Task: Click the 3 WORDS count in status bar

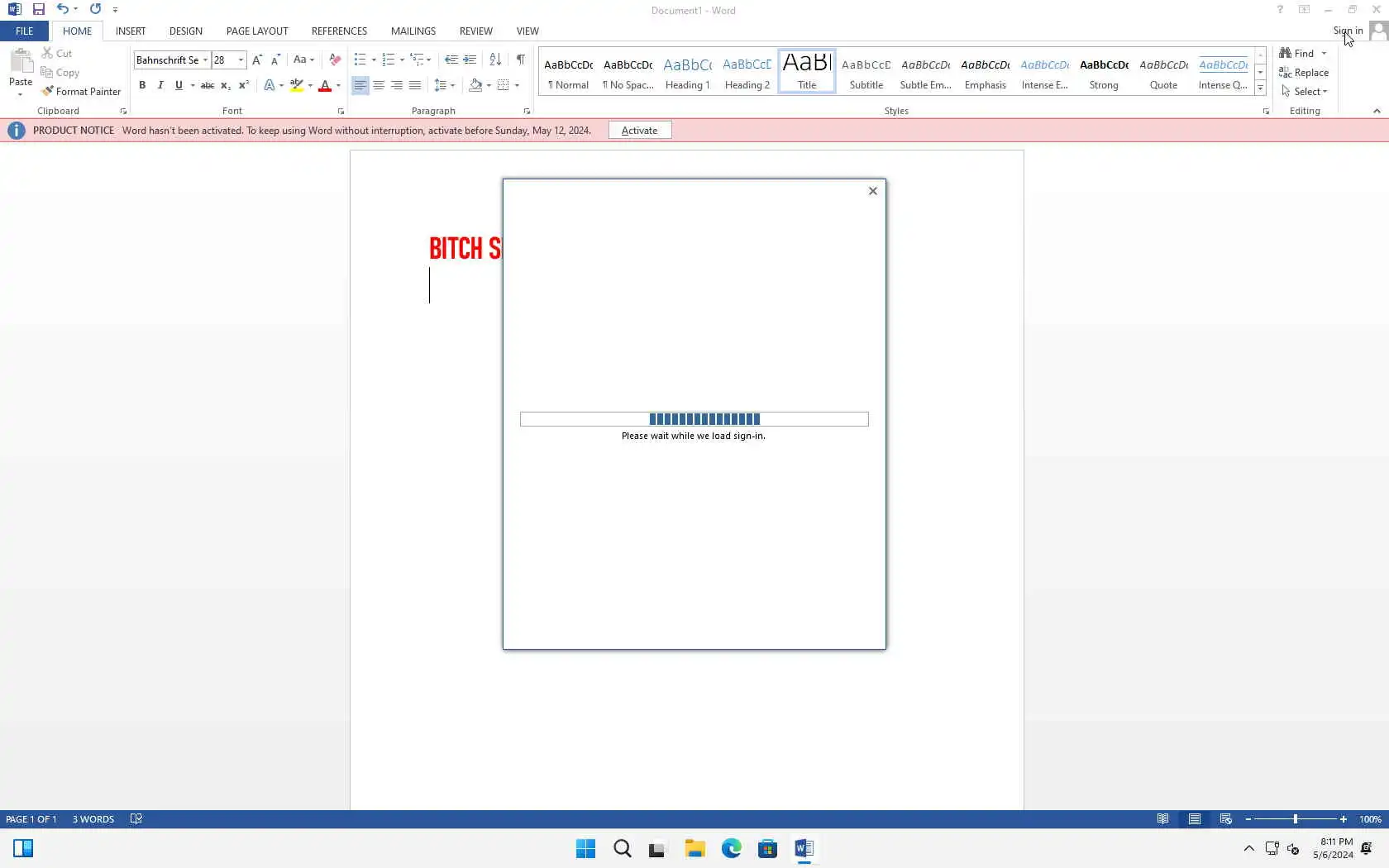Action: coord(93,819)
